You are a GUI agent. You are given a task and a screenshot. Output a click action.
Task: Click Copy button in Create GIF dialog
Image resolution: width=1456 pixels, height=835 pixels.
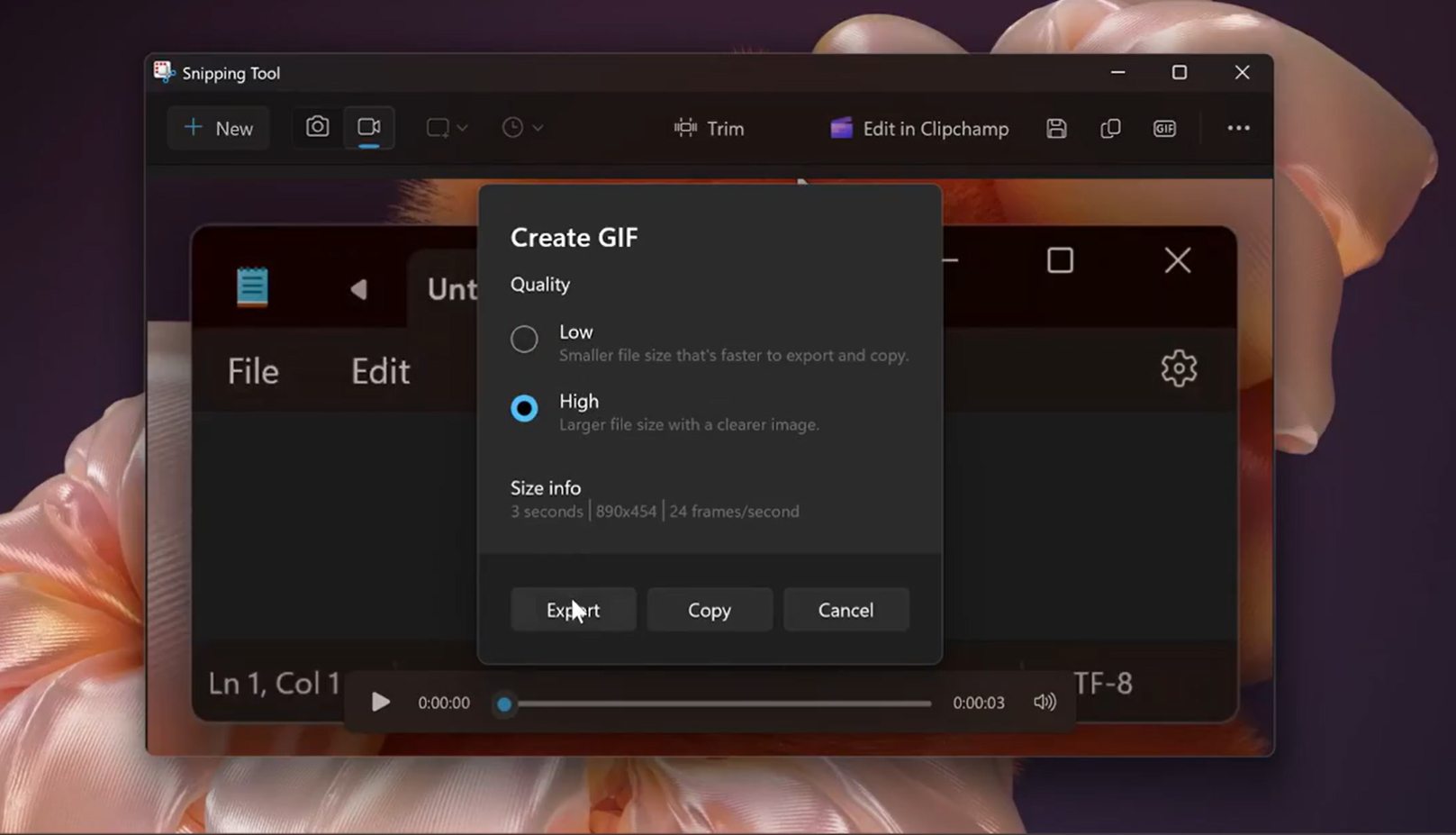coord(710,610)
